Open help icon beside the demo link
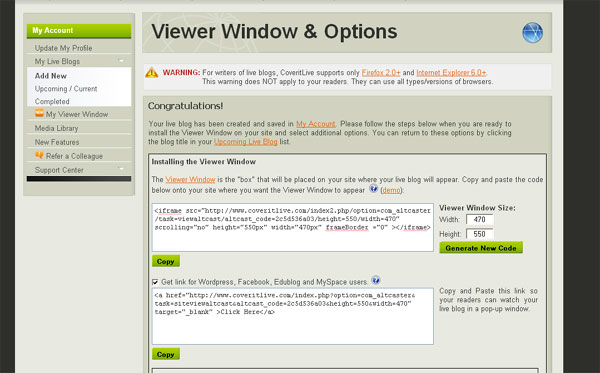The width and height of the screenshot is (600, 373). point(373,189)
